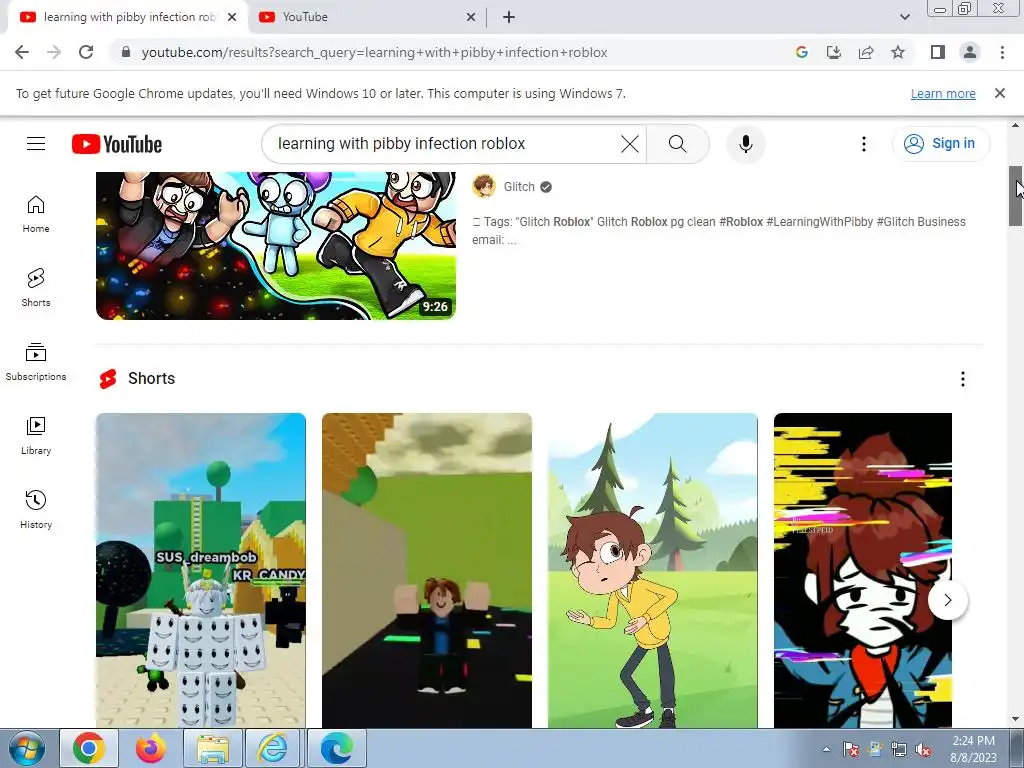The width and height of the screenshot is (1024, 768).
Task: Close the 'learning with pibby' tab
Action: click(232, 17)
